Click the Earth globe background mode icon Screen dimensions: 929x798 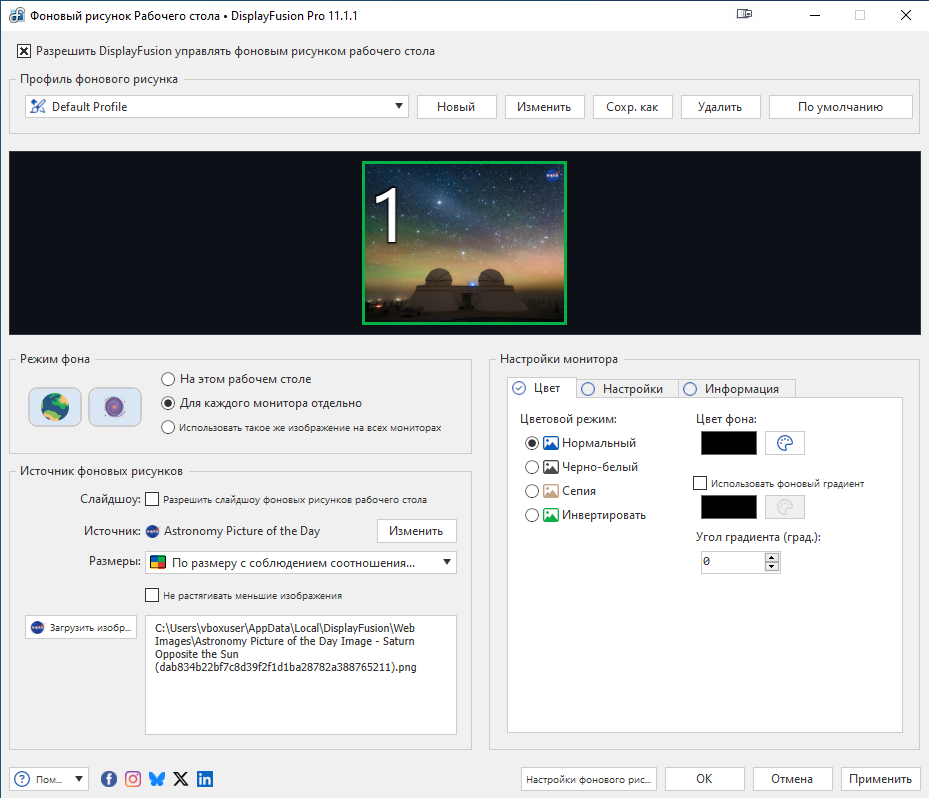coord(55,407)
